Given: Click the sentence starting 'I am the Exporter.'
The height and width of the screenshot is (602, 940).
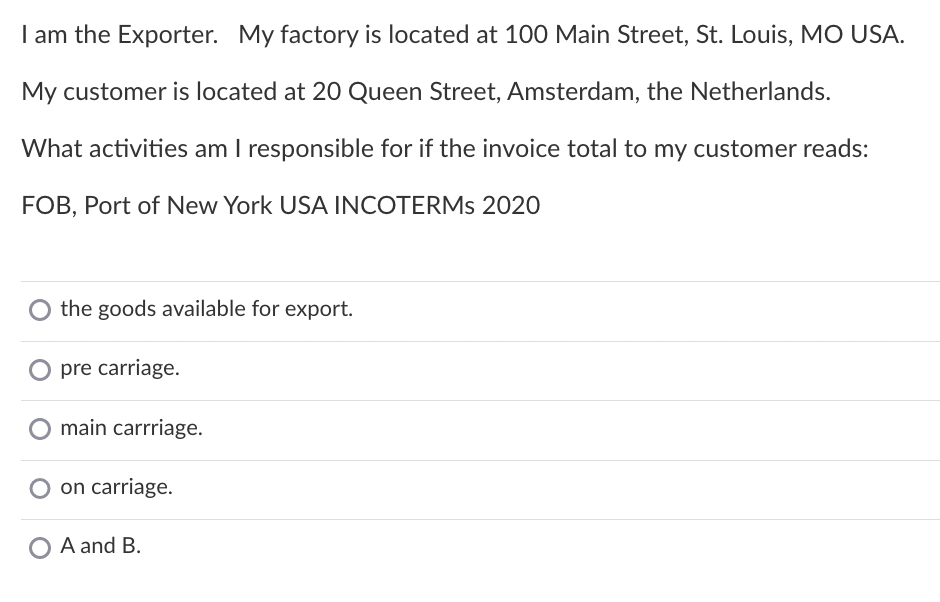Looking at the screenshot, I should tap(463, 34).
